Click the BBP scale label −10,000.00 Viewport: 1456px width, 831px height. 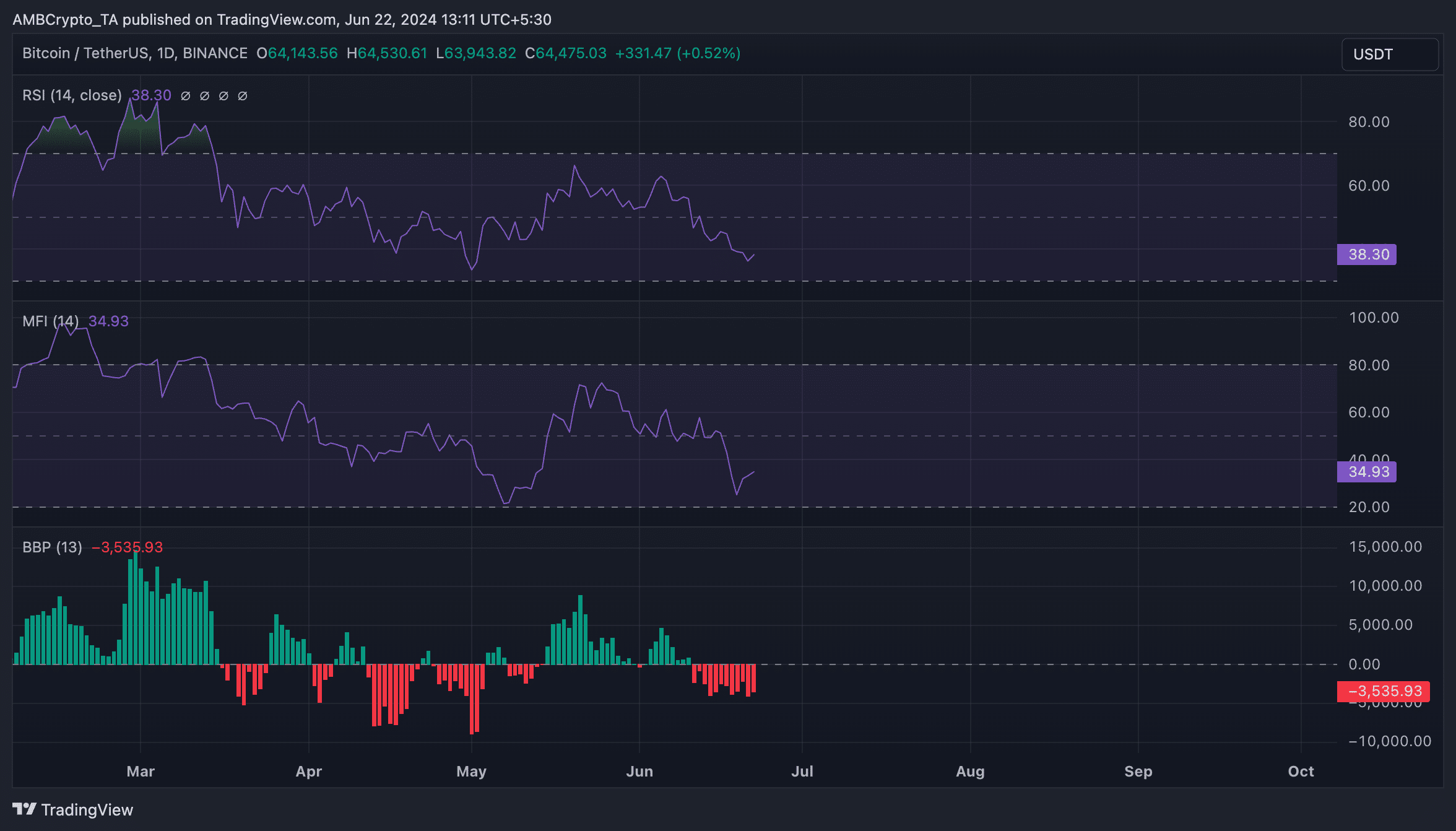tap(1390, 741)
